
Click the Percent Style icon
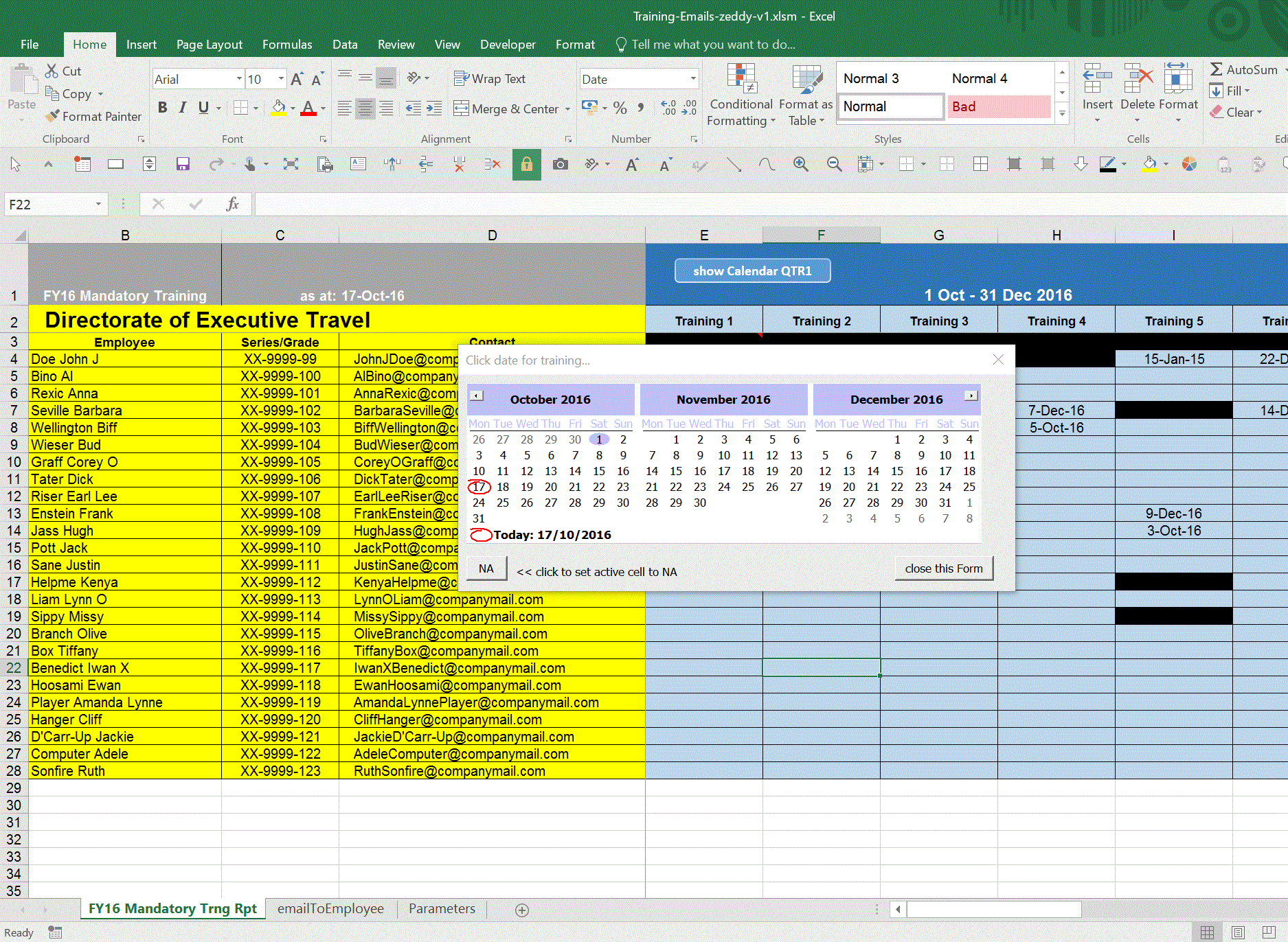point(620,108)
